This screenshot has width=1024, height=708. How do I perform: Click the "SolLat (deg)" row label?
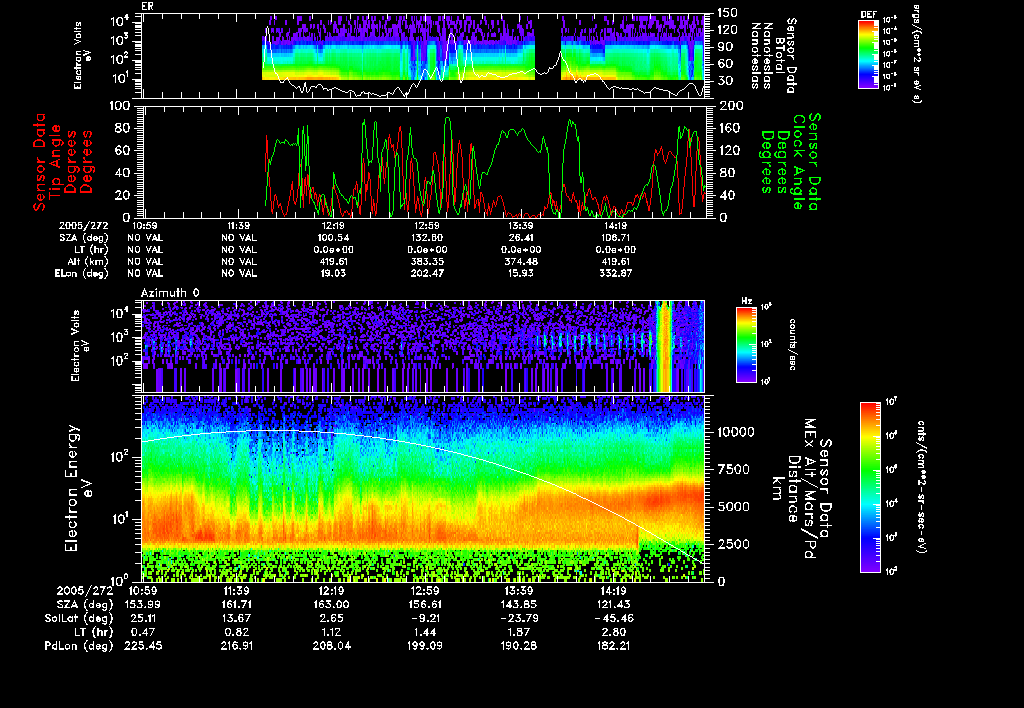[x=79, y=619]
